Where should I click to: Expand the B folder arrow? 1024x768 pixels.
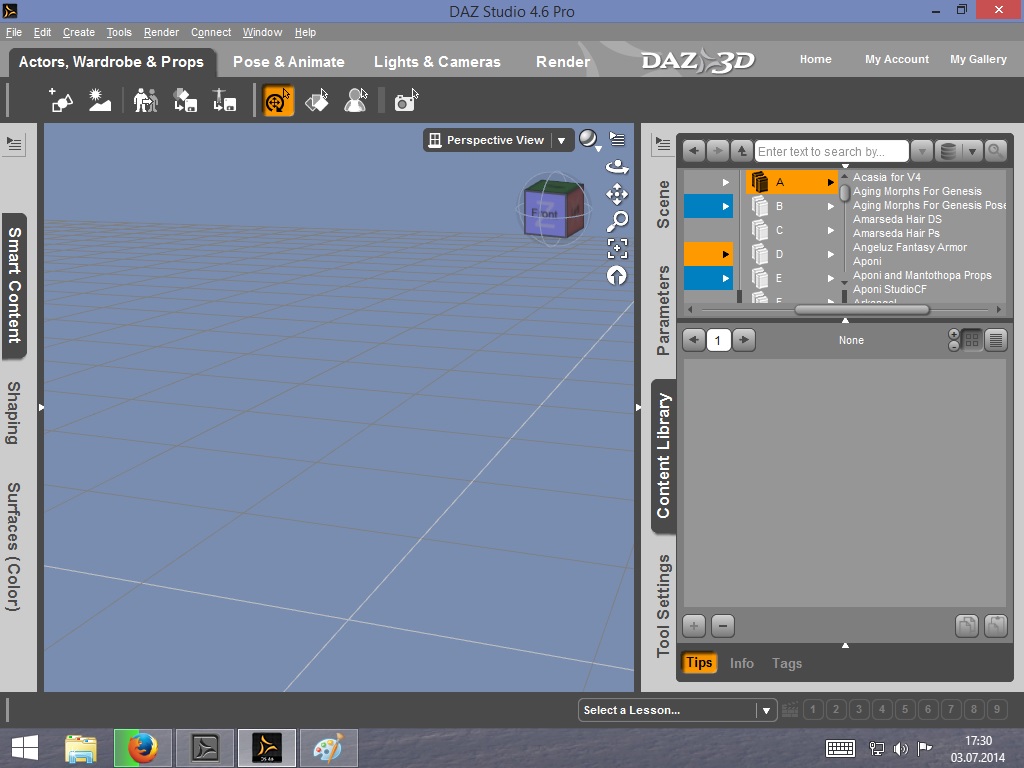pos(831,206)
